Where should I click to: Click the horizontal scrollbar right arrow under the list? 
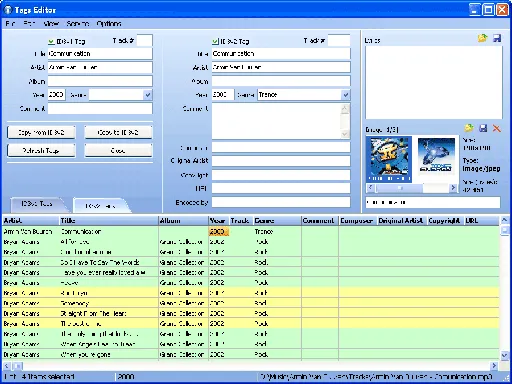pos(494,366)
